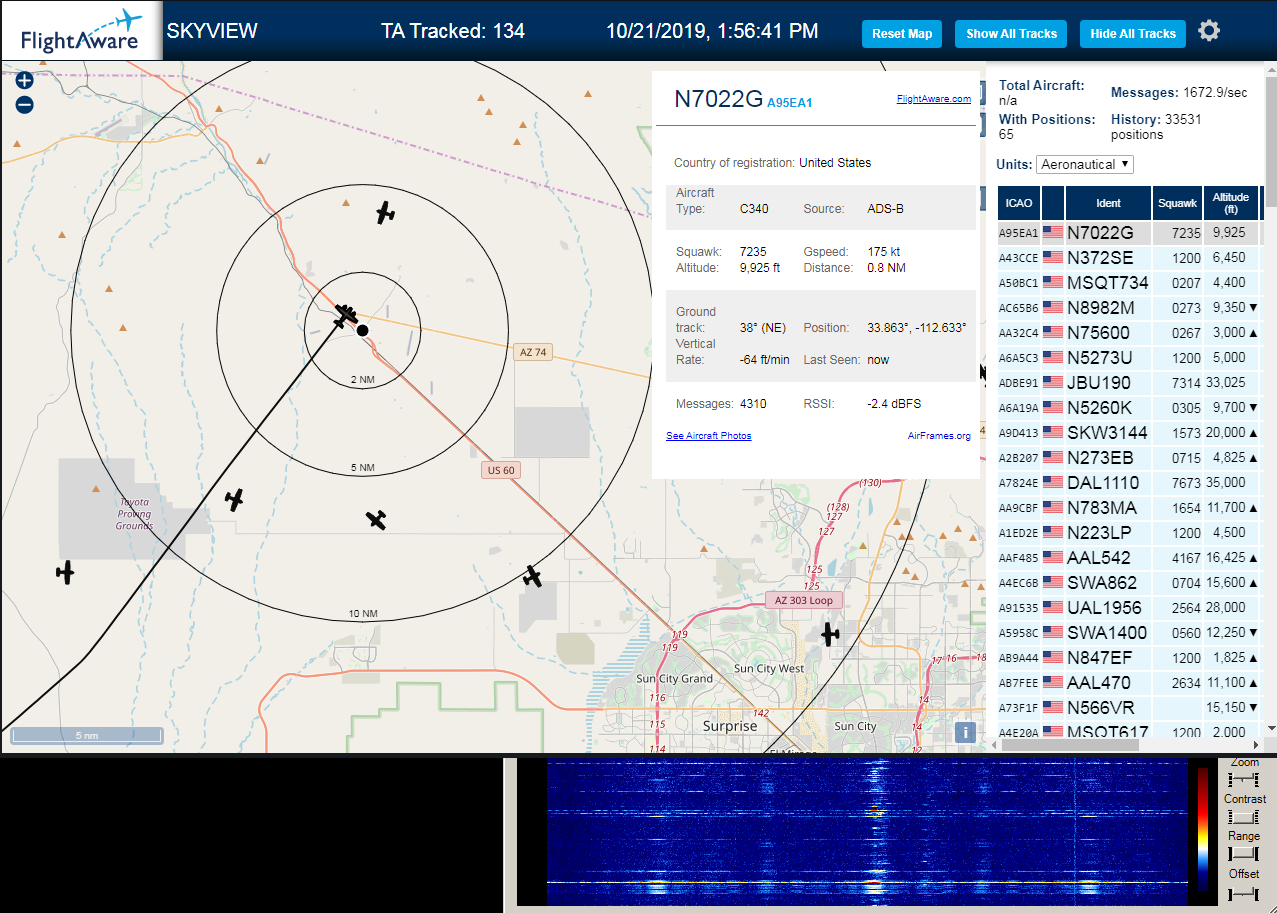1277x913 pixels.
Task: Click Hide All Tracks button
Action: (1133, 34)
